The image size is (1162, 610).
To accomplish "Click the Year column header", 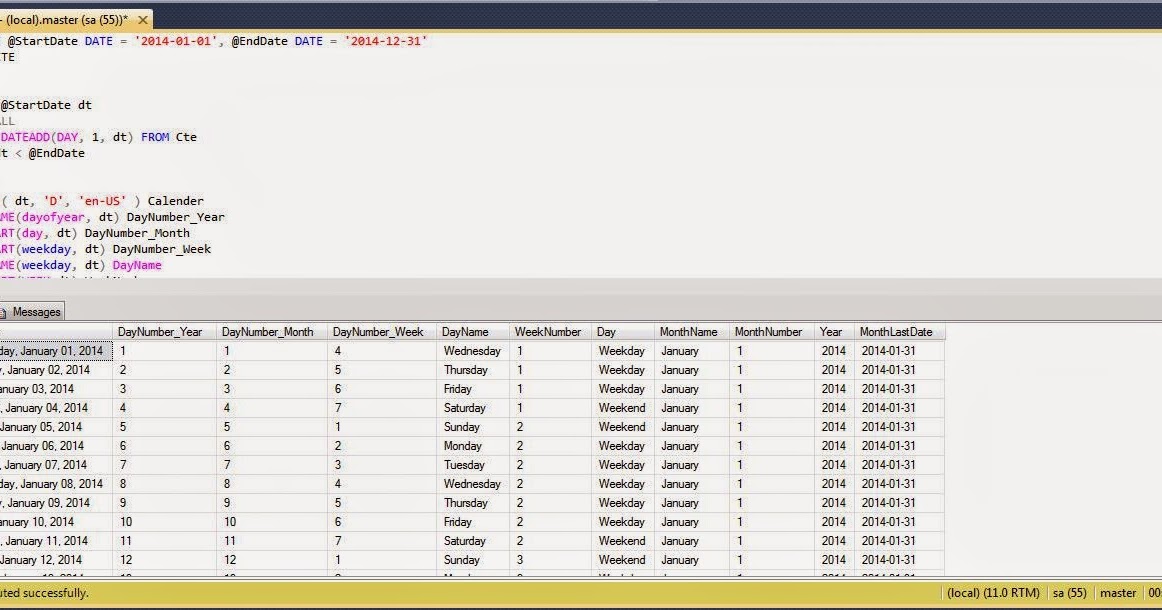I will pos(833,331).
